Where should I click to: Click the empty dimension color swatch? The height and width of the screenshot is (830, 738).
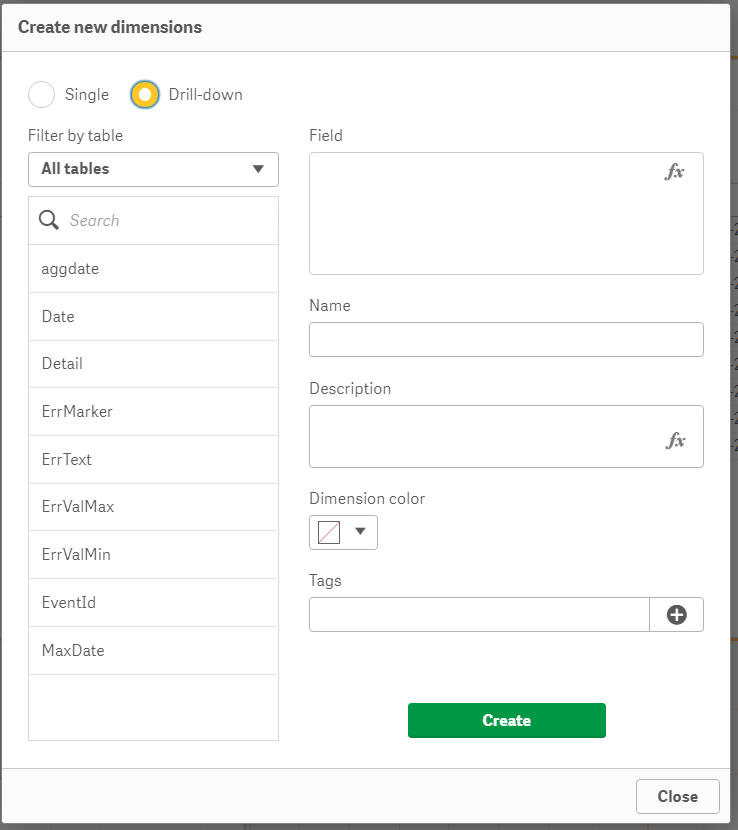click(x=326, y=532)
